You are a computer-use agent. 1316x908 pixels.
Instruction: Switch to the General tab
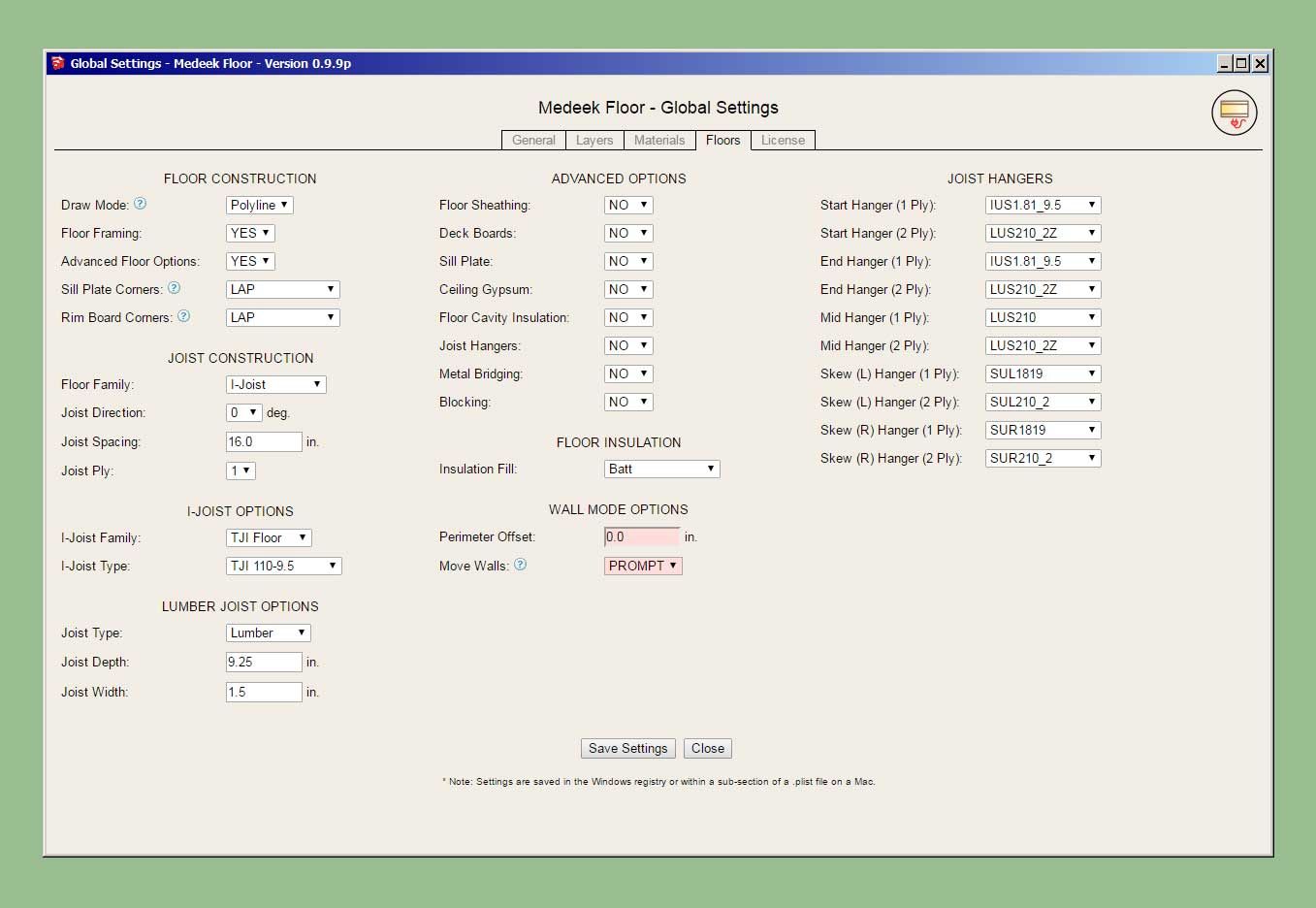pos(533,140)
